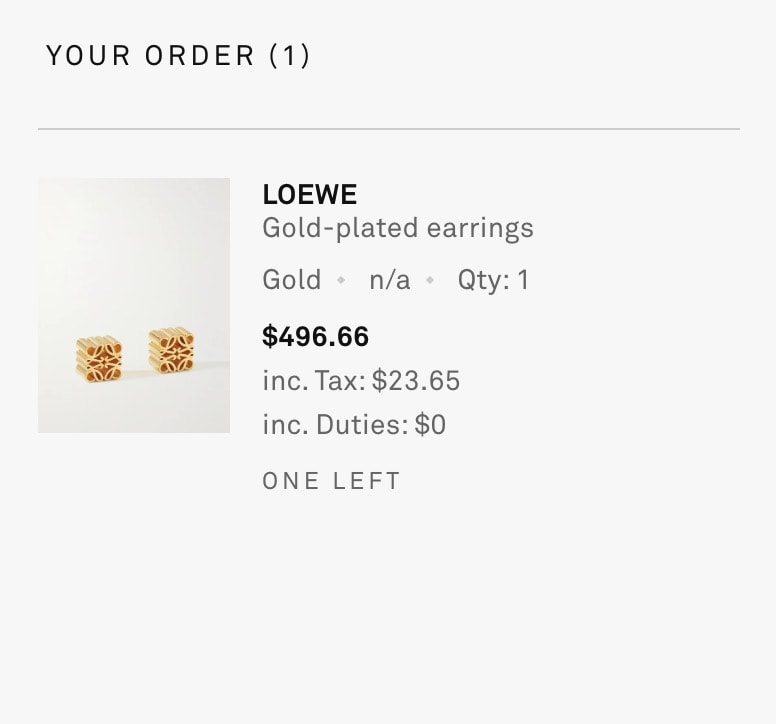Click the divider line below the heading
This screenshot has height=724, width=776.
tap(388, 129)
